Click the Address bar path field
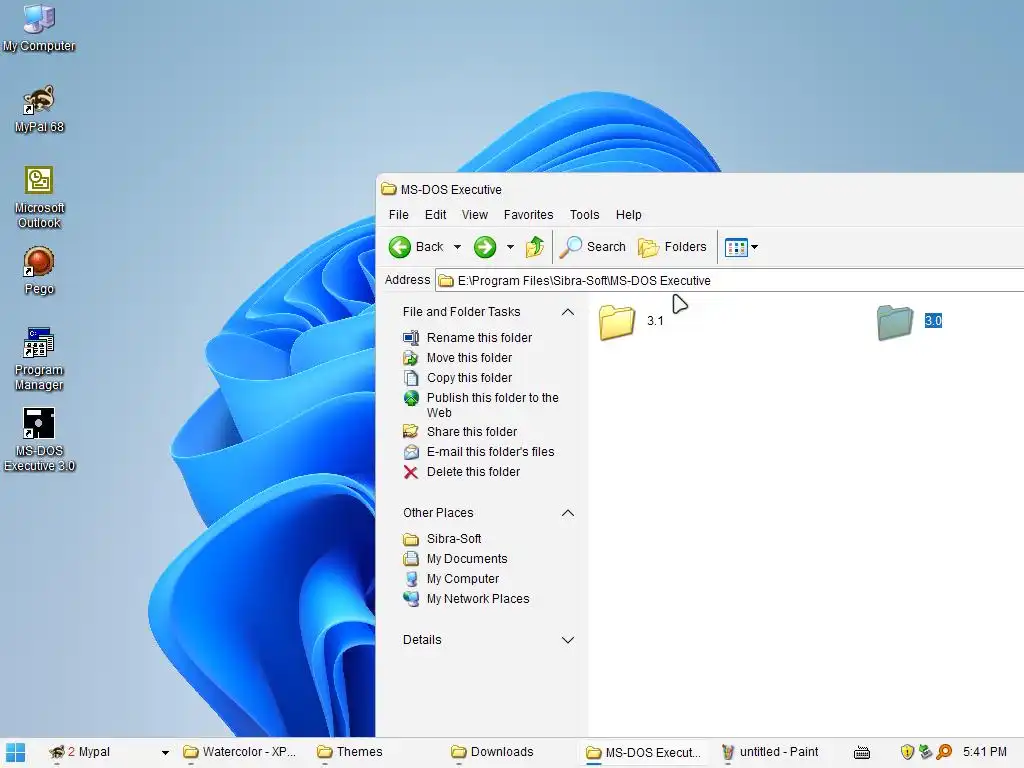The height and width of the screenshot is (768, 1024). pos(729,281)
